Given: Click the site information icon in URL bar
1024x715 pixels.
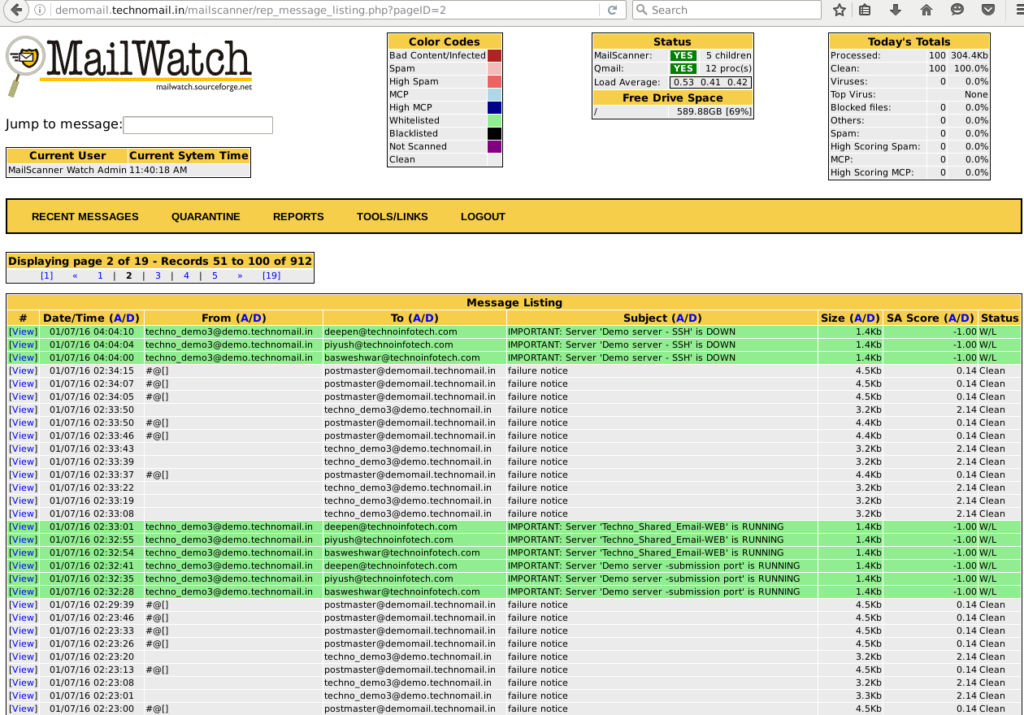Looking at the screenshot, I should point(40,10).
